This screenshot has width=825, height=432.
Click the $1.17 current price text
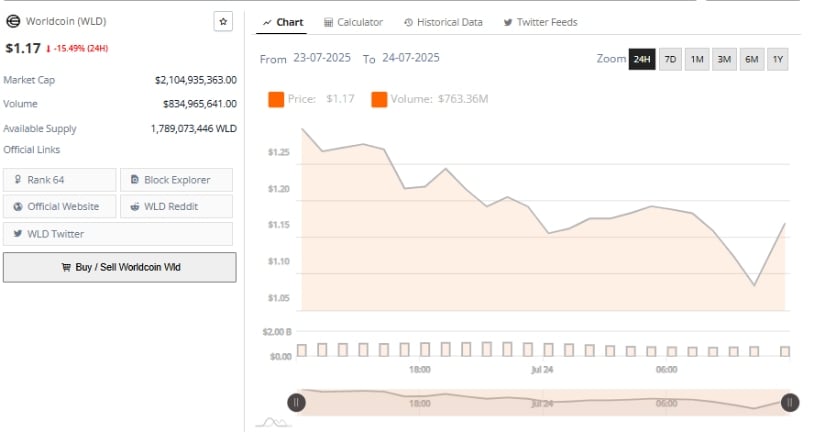coord(23,48)
